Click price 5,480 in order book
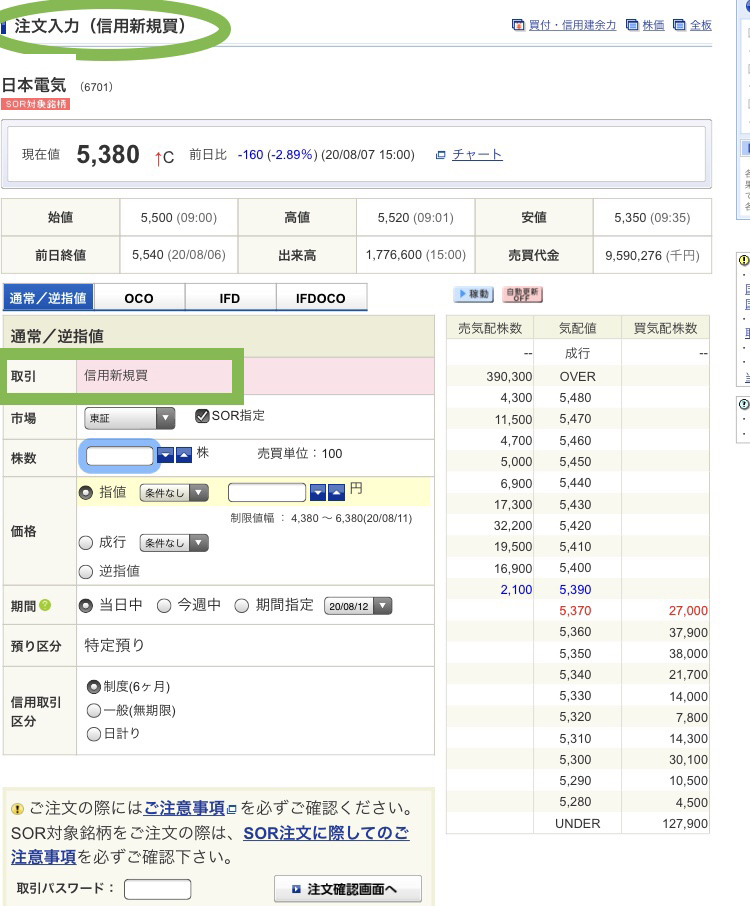750x906 pixels. click(x=575, y=398)
